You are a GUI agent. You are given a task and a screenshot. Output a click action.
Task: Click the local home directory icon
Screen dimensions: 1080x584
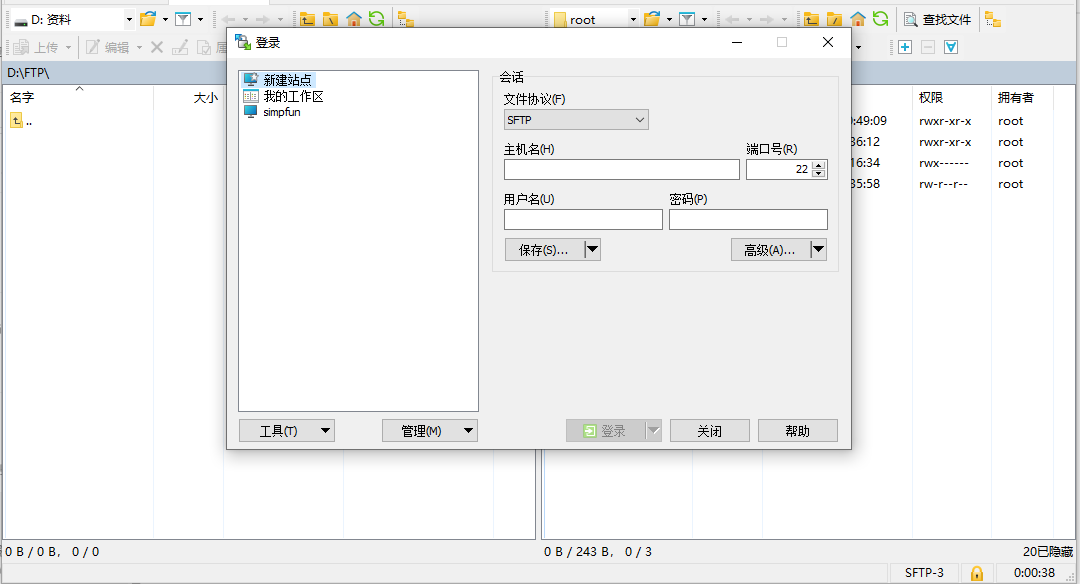pyautogui.click(x=354, y=19)
